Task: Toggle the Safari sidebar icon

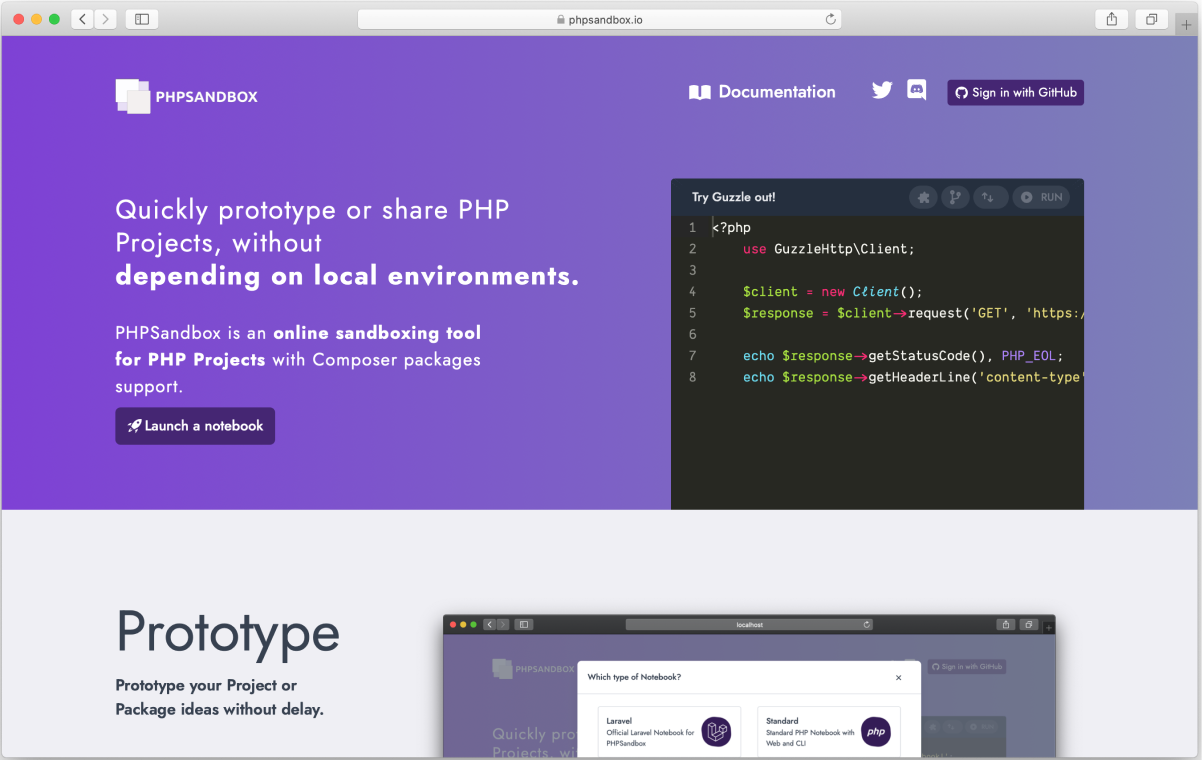Action: 141,18
